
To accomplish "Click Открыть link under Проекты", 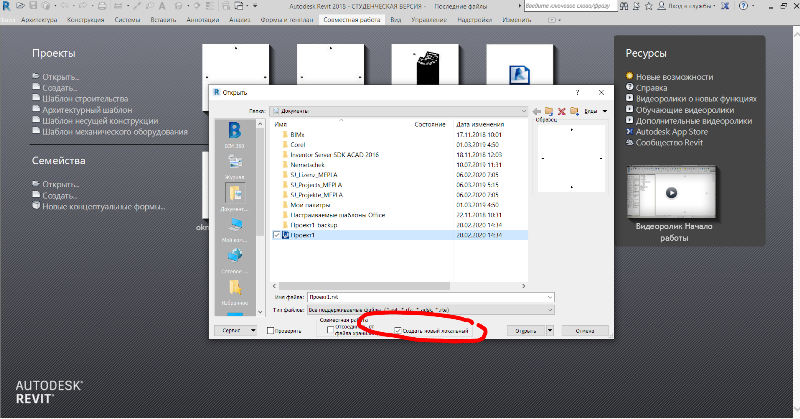I will click(x=60, y=77).
